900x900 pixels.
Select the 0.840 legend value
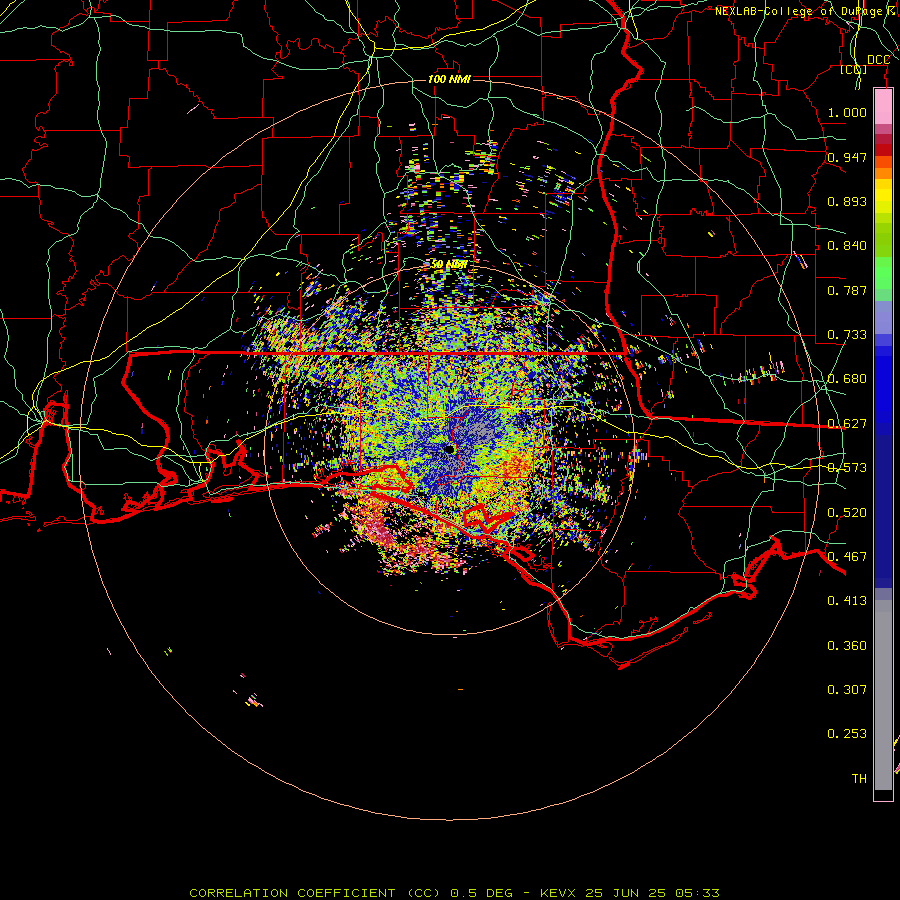click(x=847, y=246)
